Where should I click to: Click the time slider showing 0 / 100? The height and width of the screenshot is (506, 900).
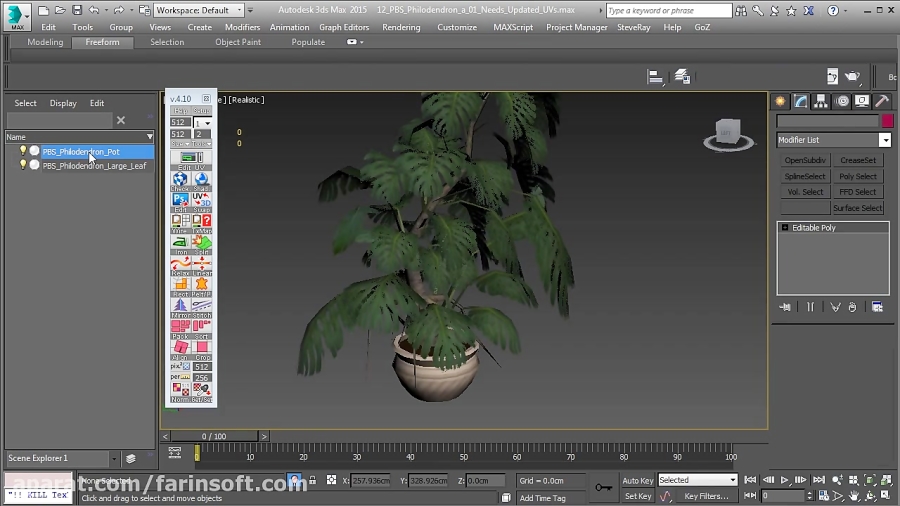(214, 437)
